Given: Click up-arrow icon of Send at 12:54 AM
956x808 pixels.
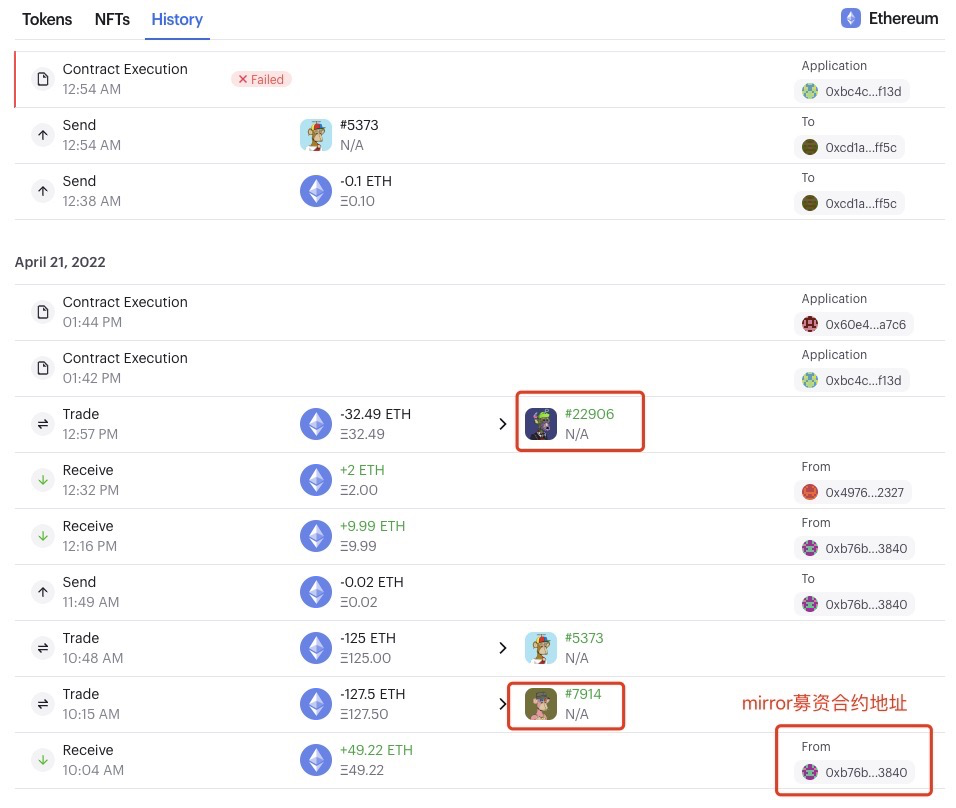Looking at the screenshot, I should [x=43, y=135].
